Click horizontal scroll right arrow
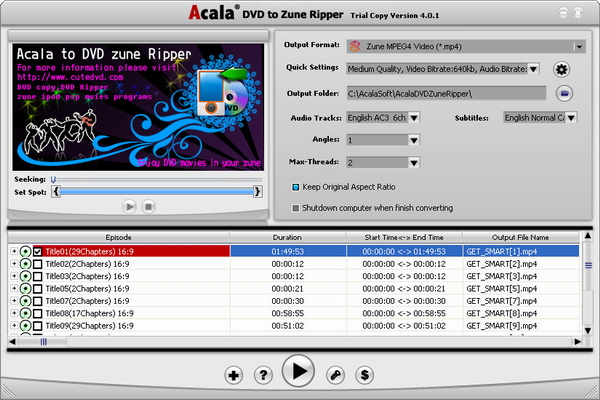Screen dimensions: 600x400 click(577, 341)
